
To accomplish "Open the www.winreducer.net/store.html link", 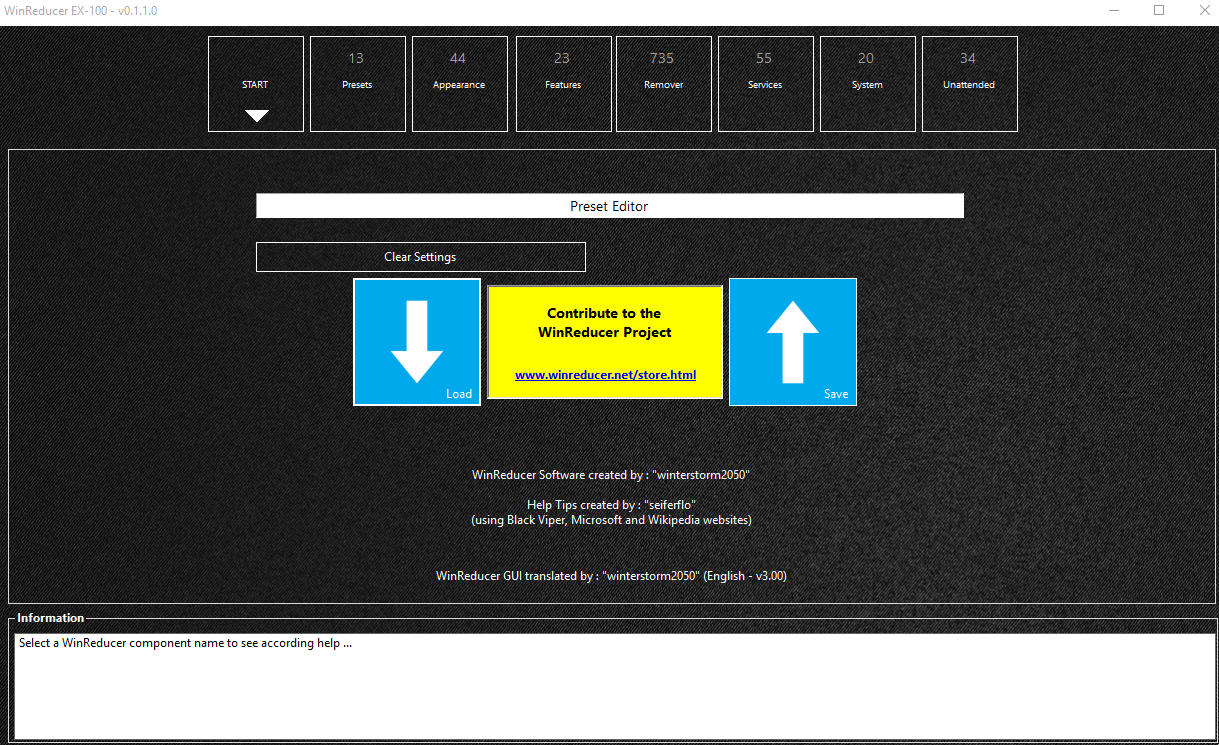I will click(606, 376).
